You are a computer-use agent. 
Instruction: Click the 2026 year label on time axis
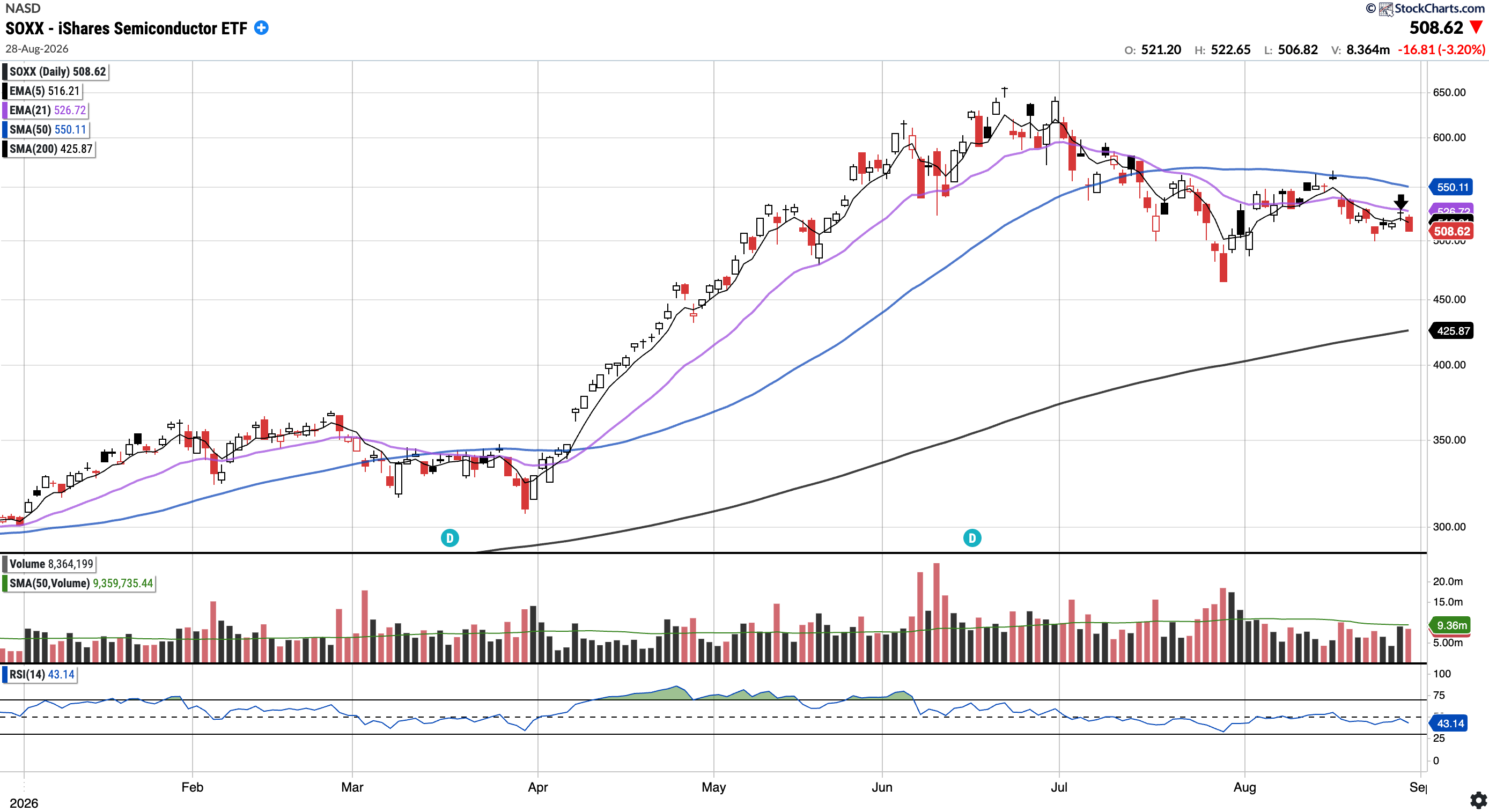coord(24,803)
